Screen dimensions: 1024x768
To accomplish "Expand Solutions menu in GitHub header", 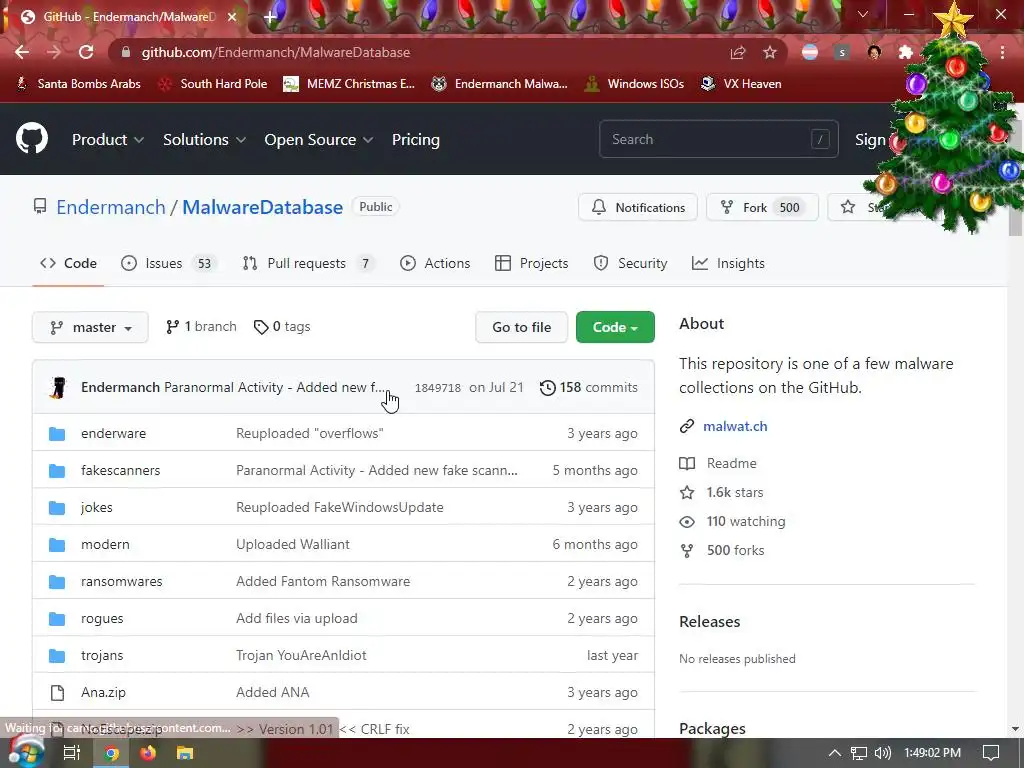I will pos(204,140).
